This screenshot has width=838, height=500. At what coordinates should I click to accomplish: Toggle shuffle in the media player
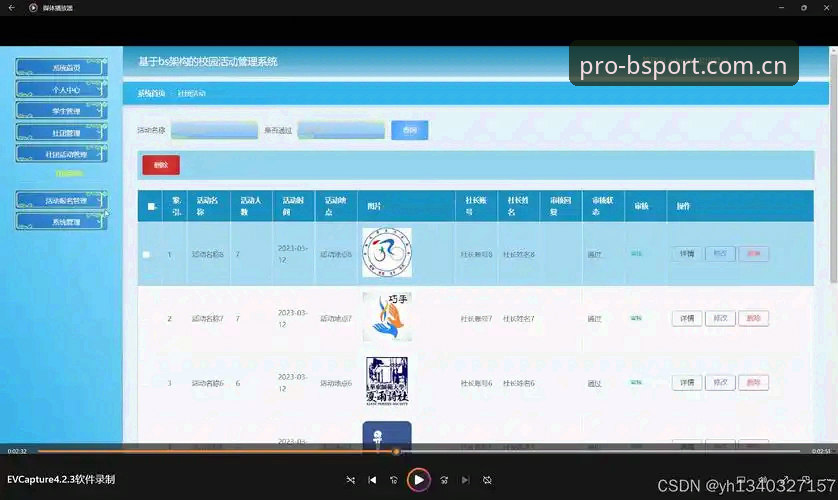[351, 480]
